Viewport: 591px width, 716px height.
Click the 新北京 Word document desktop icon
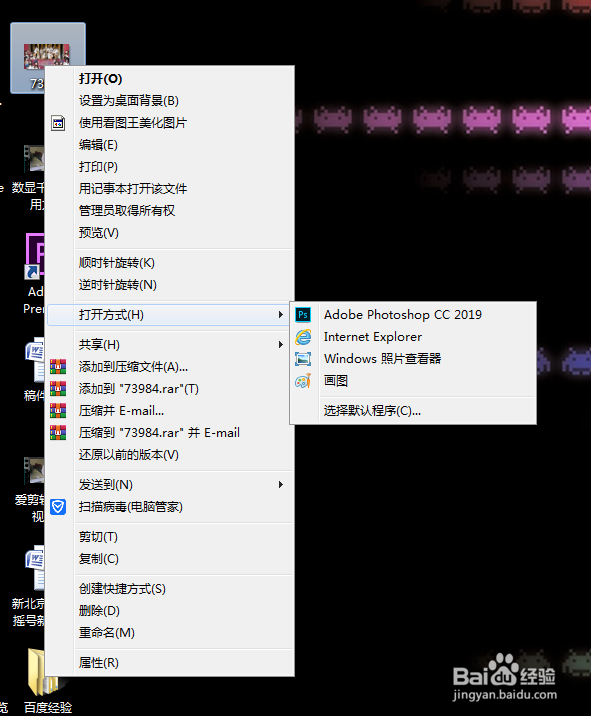[x=35, y=566]
